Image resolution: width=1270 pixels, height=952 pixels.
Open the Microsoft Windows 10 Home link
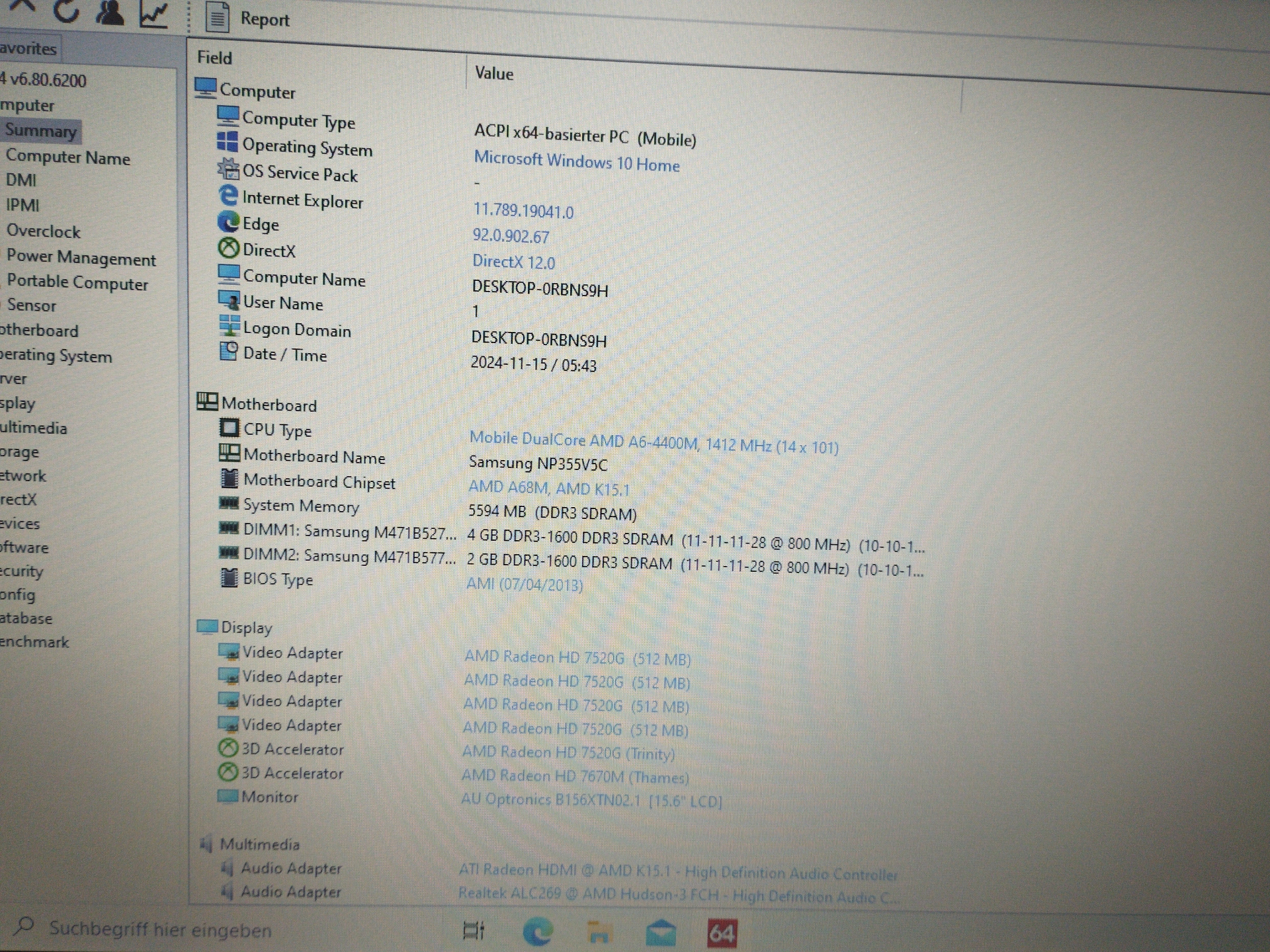click(x=576, y=161)
